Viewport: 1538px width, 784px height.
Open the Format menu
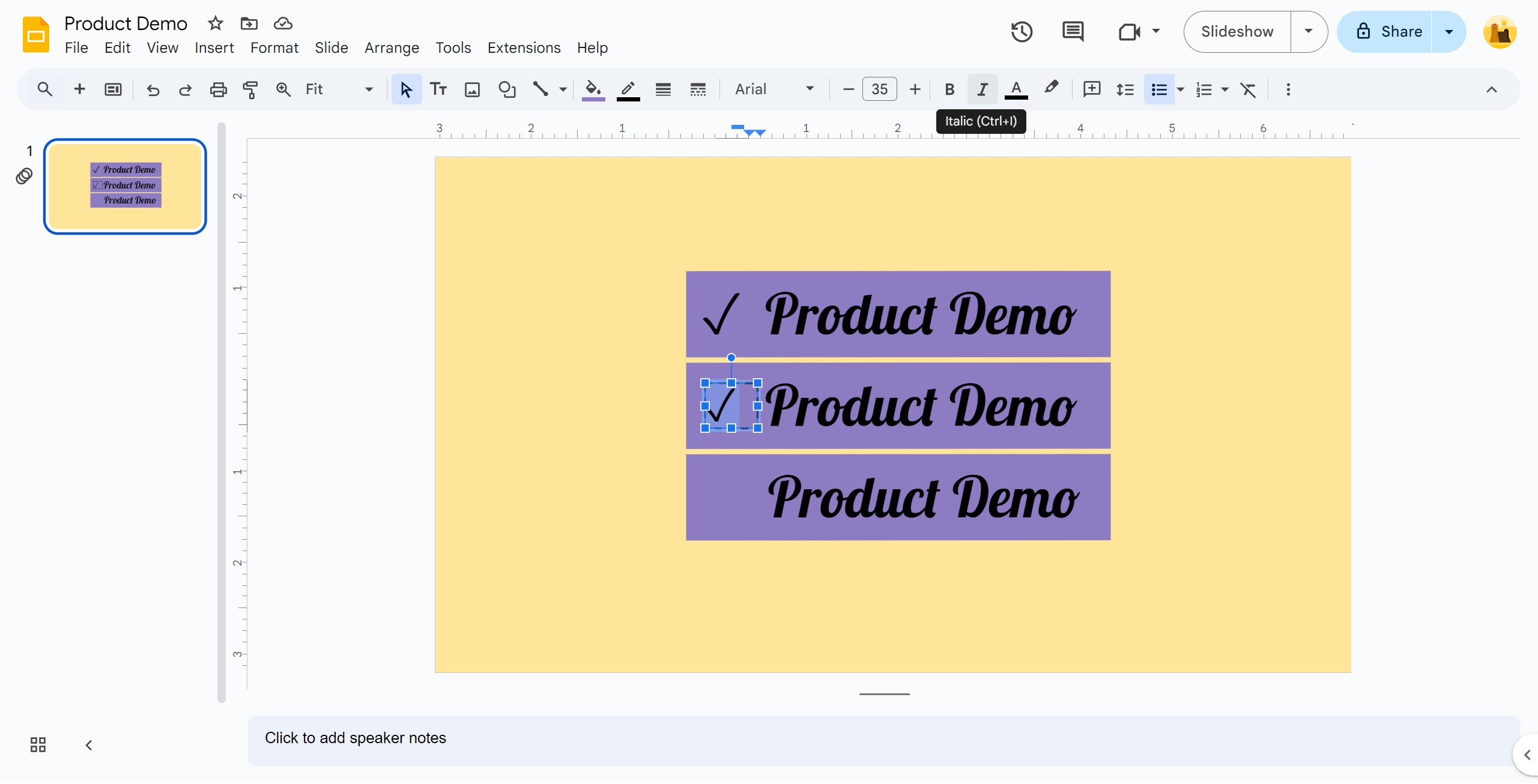coord(274,47)
